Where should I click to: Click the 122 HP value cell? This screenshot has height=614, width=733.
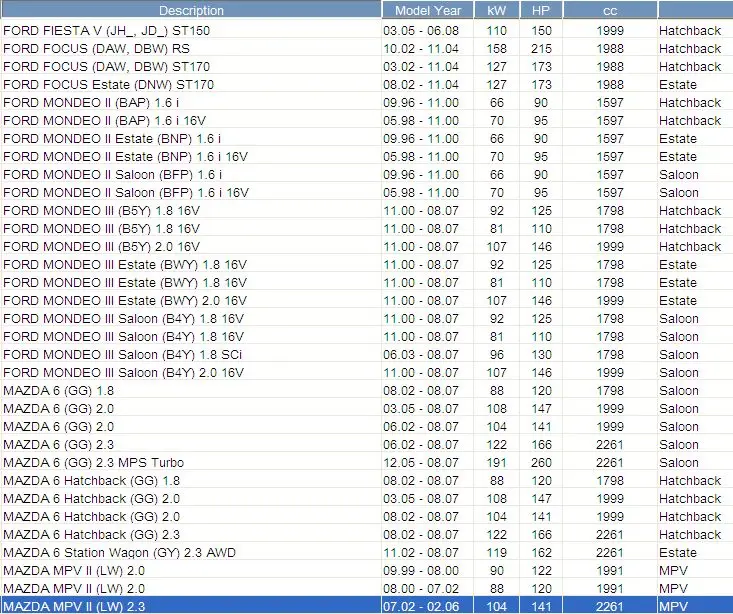click(541, 571)
